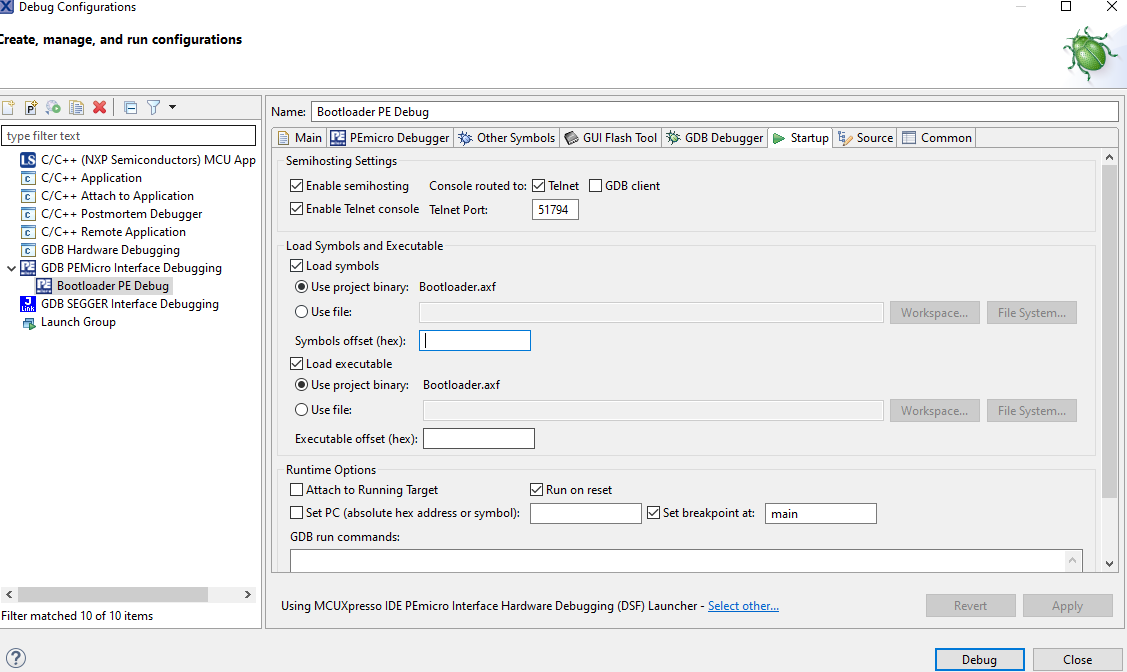The width and height of the screenshot is (1127, 672).
Task: Filter the launch configurations list
Action: click(130, 134)
